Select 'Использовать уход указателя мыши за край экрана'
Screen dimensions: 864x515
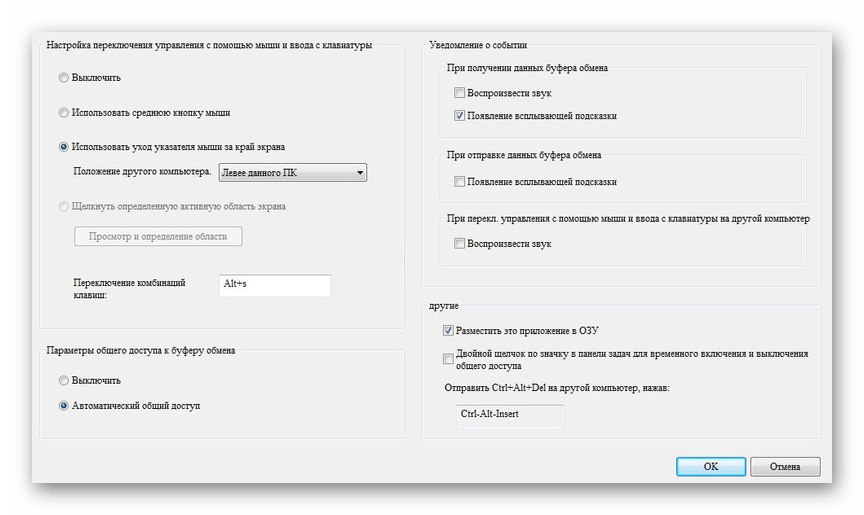65,146
